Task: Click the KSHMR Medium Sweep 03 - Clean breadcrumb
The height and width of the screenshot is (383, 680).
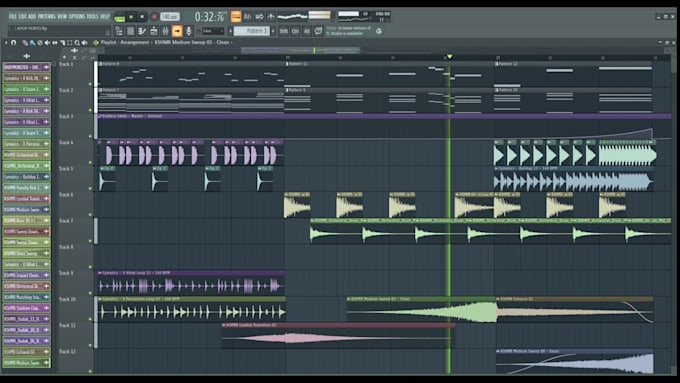Action: 192,43
